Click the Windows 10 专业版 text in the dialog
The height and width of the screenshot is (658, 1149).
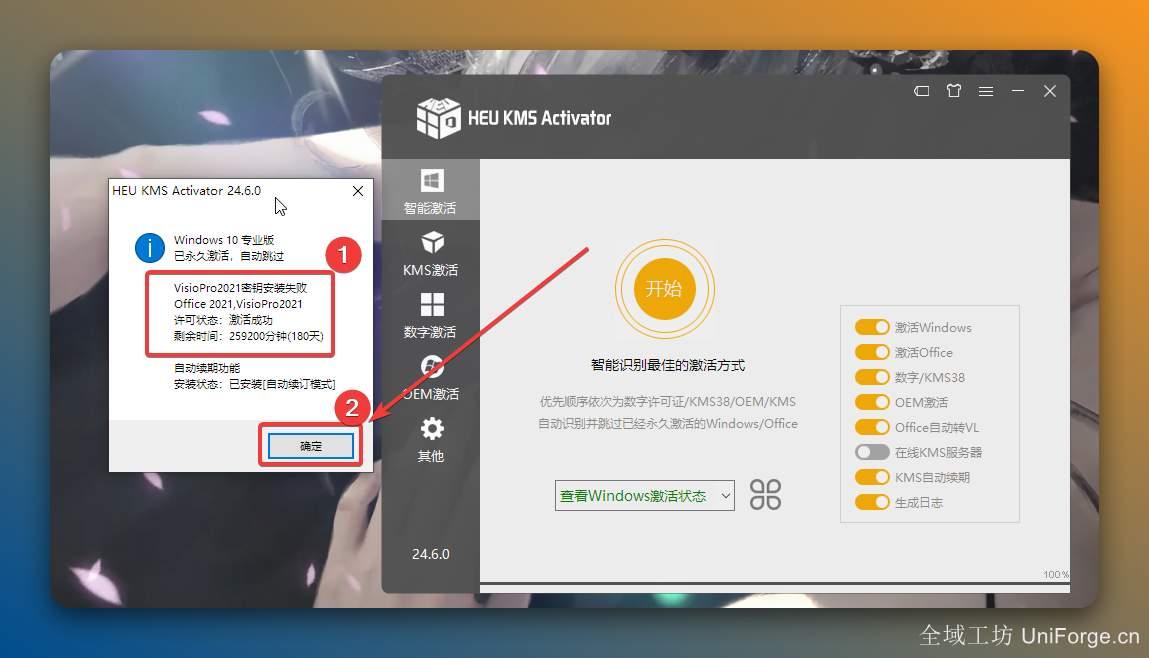[223, 240]
